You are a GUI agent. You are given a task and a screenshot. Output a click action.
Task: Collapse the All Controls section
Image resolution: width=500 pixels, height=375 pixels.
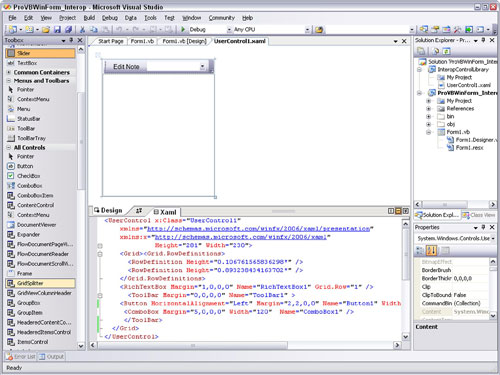[9, 147]
